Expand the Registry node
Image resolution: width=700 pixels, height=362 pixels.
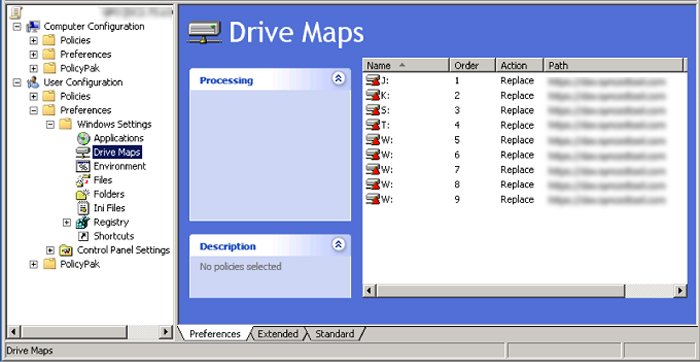tap(67, 222)
